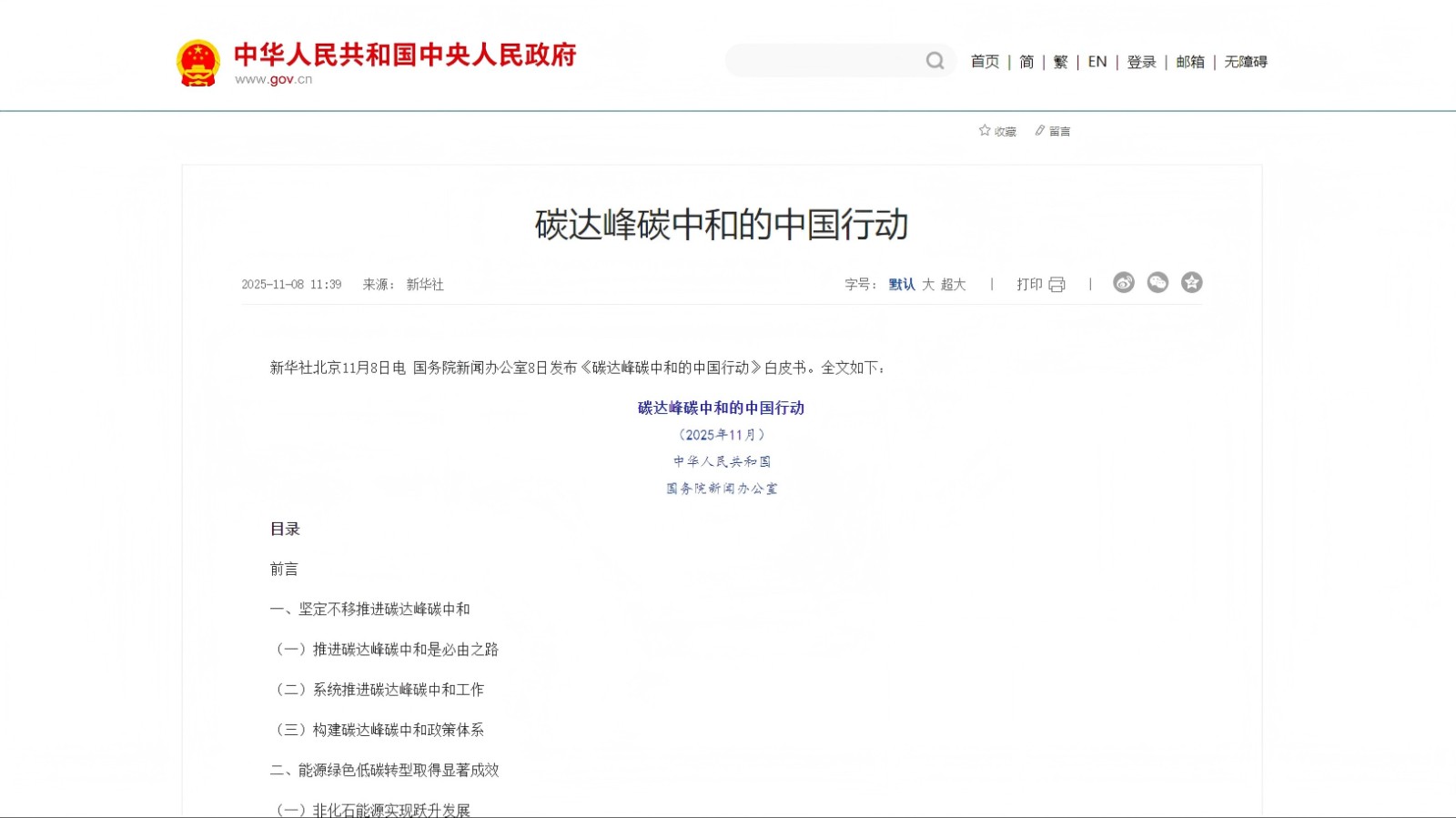
Task: Click the 登录 login link
Action: point(1141,62)
